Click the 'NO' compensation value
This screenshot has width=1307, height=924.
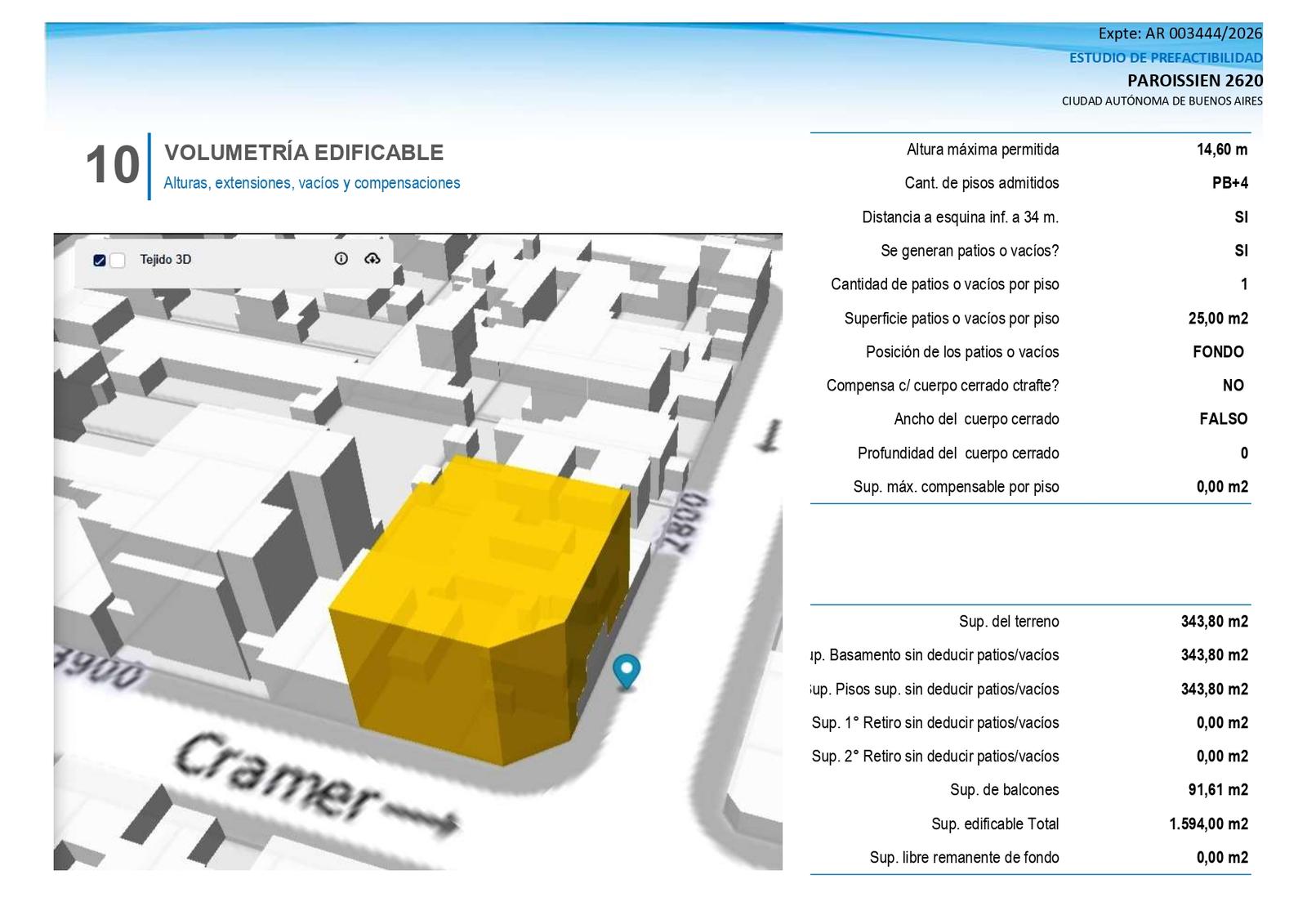[1233, 386]
